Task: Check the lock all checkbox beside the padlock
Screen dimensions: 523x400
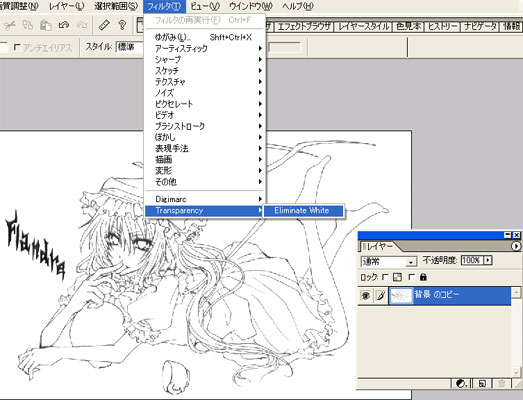Action: (411, 277)
